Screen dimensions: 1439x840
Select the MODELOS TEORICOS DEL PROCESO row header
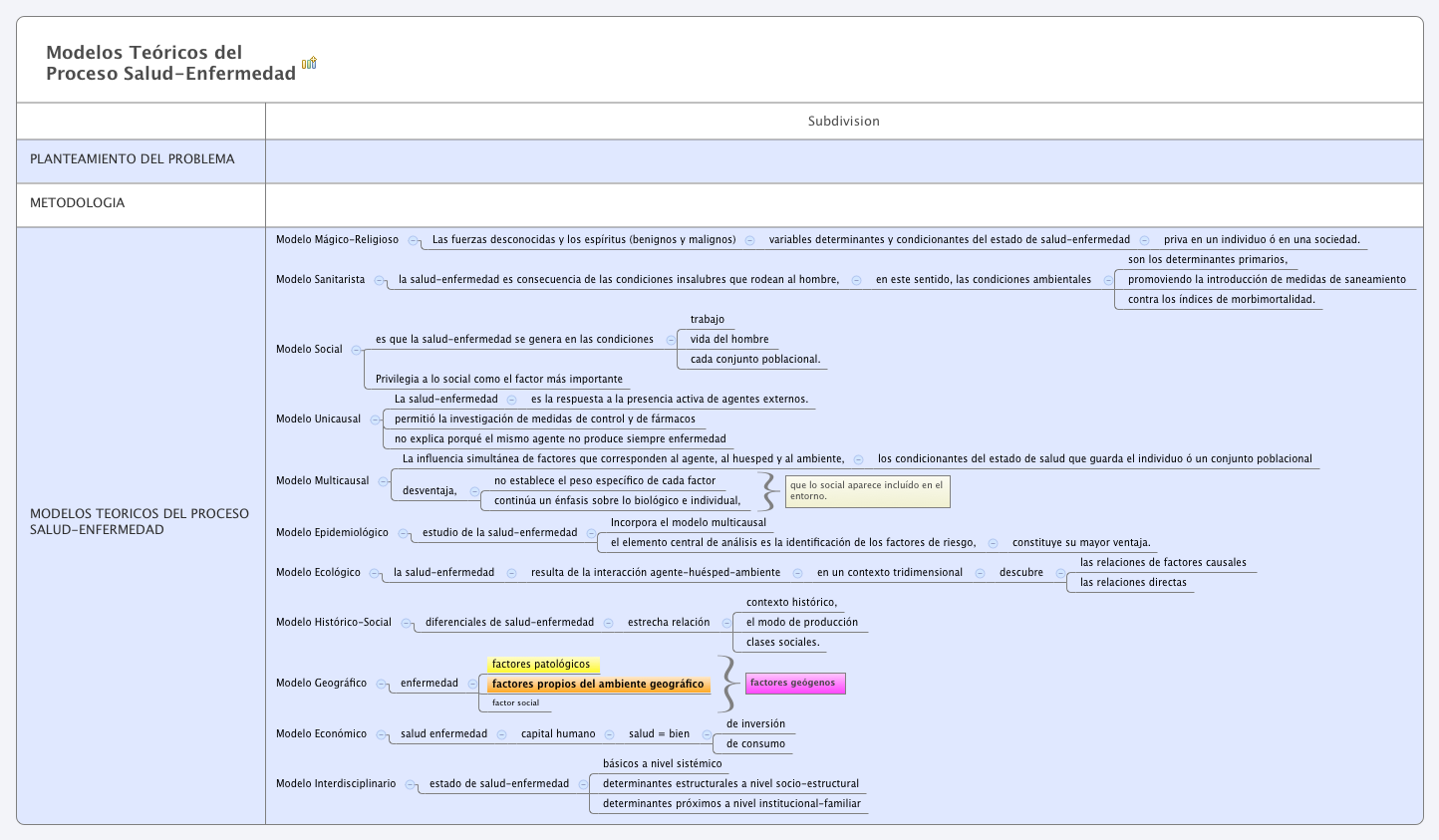(141, 521)
